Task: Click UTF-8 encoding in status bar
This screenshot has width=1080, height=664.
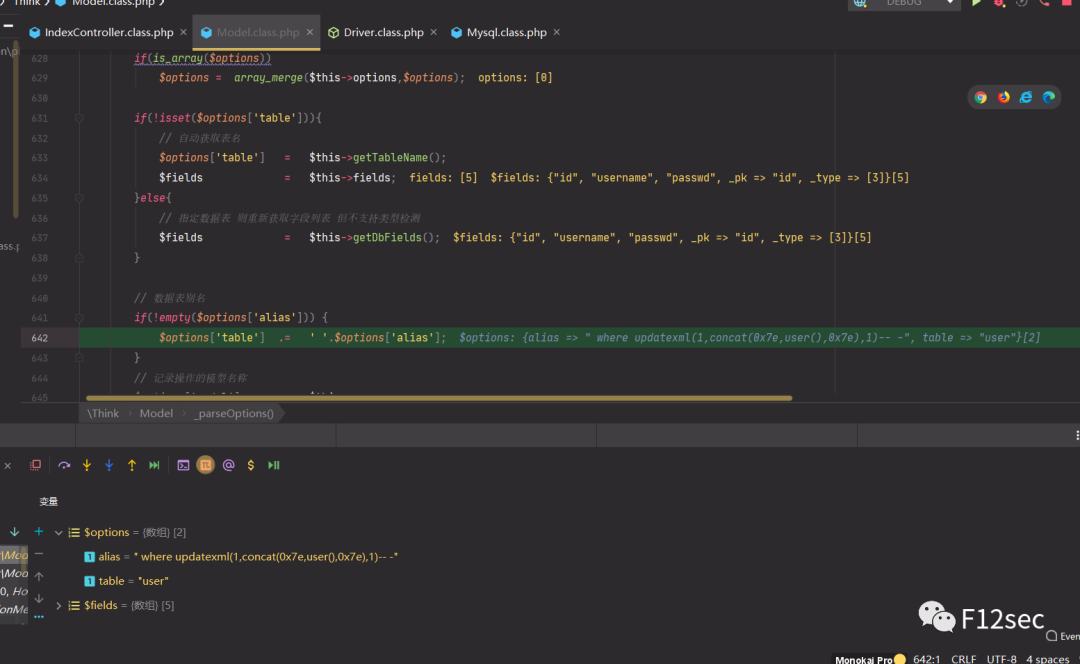Action: pyautogui.click(x=1001, y=659)
